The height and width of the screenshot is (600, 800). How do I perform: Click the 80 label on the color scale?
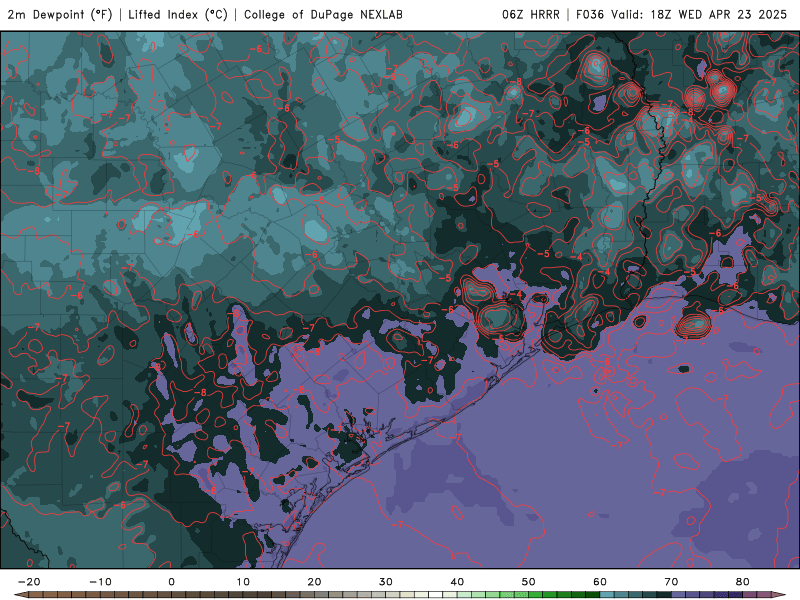coord(743,582)
